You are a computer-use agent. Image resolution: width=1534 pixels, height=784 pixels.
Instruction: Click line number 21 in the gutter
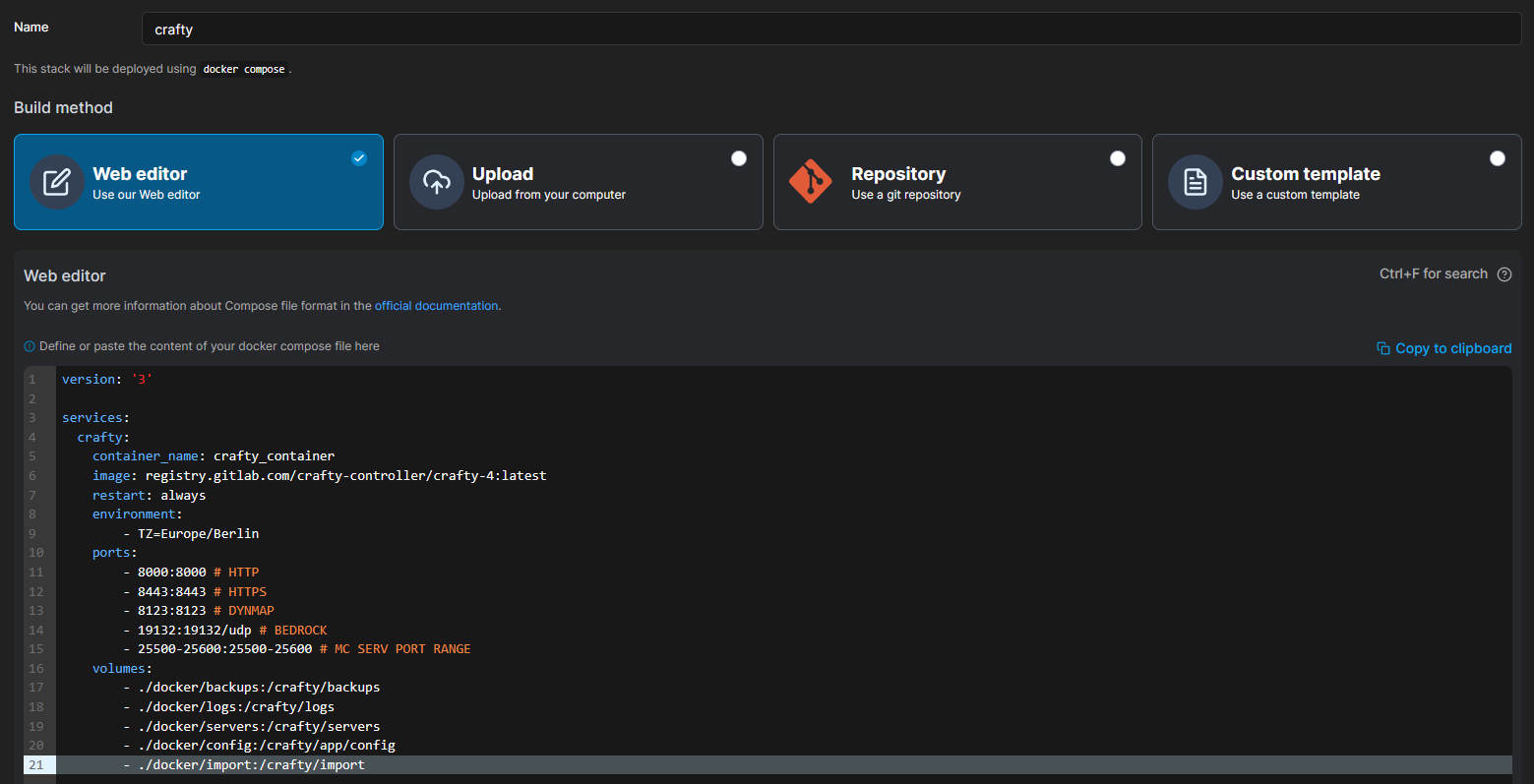[x=36, y=764]
